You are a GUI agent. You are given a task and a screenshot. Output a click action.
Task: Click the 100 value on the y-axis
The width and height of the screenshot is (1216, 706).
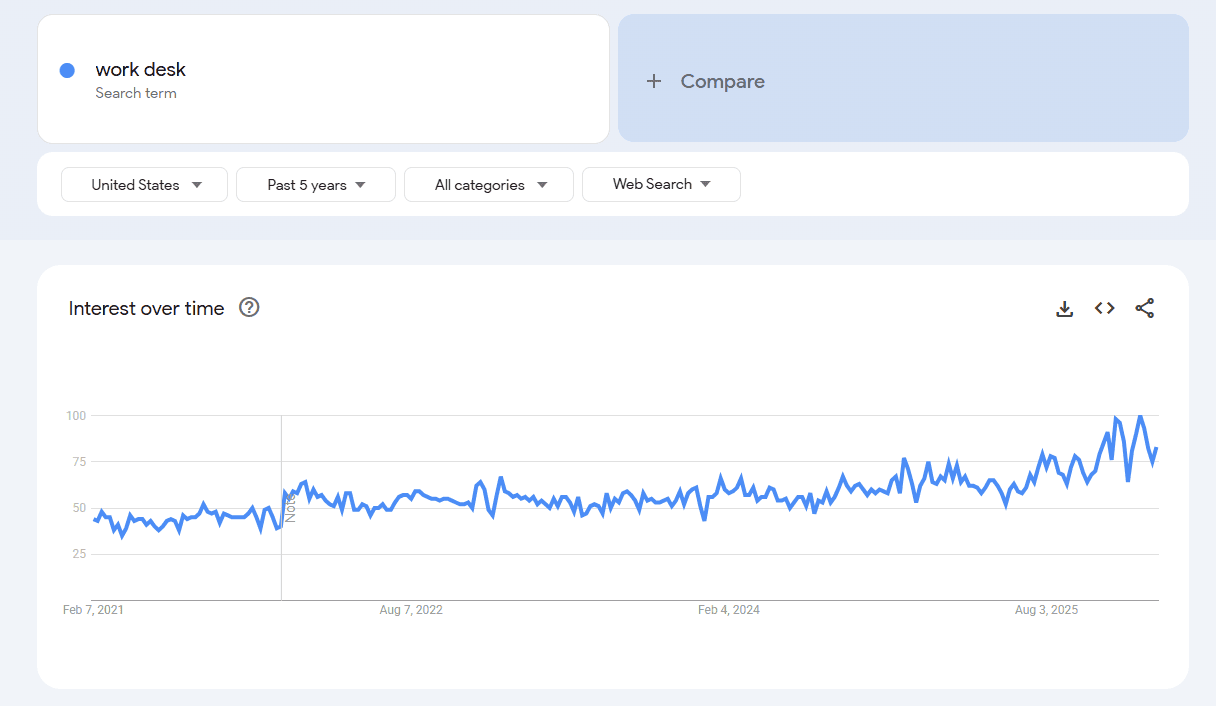tap(75, 415)
